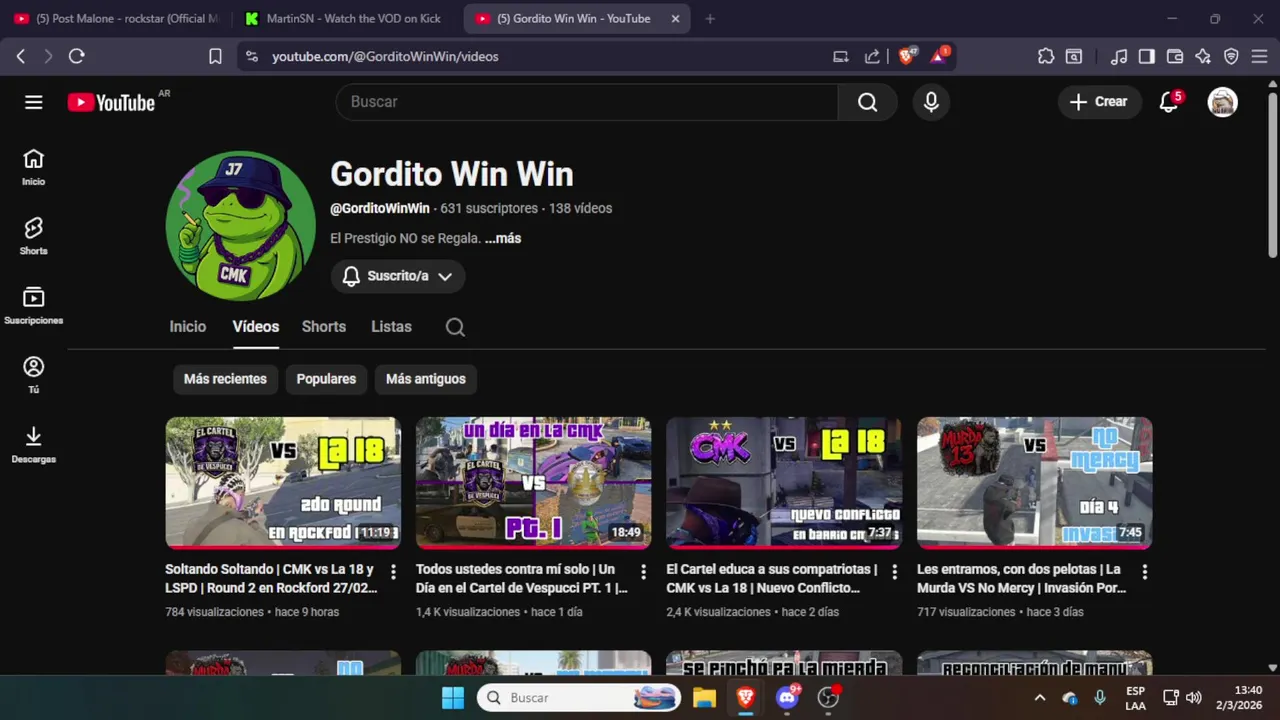Image resolution: width=1280 pixels, height=720 pixels.
Task: Open the Murda 13 vs No Mercy thumbnail
Action: pos(1034,483)
